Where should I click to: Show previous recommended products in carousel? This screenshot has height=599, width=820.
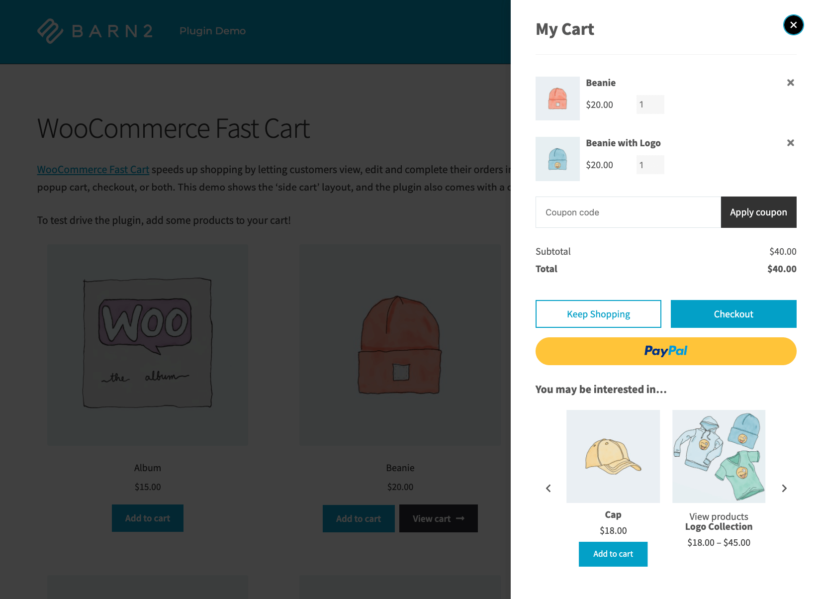tap(548, 488)
